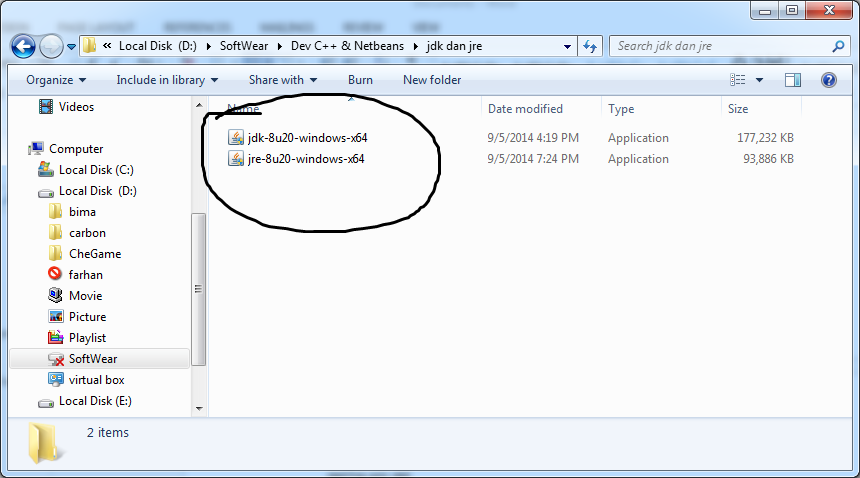Click the SoftWear folder icon in sidebar
860x478 pixels.
[x=56, y=359]
